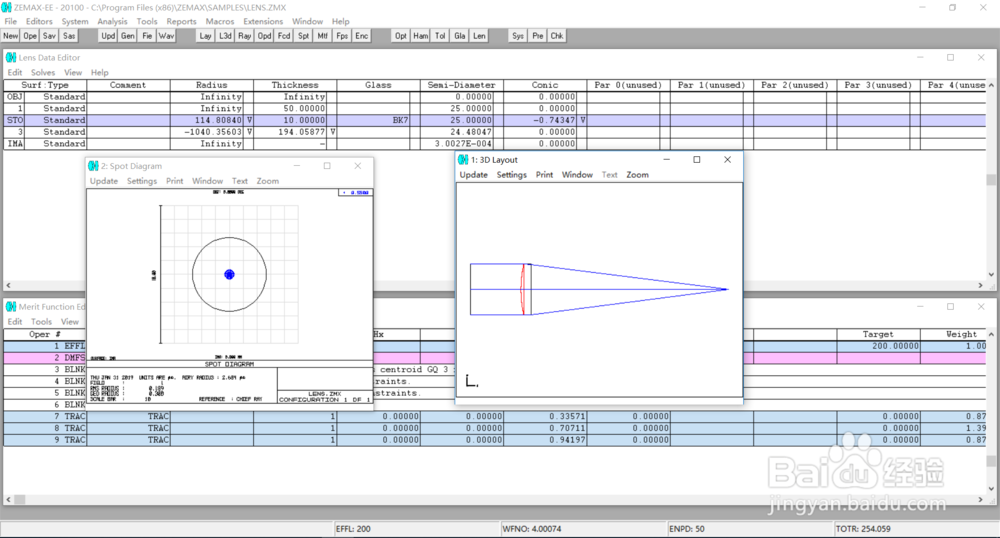Screen dimensions: 1000x538
Task: Open Ray fan with Ray button
Action: [x=244, y=36]
